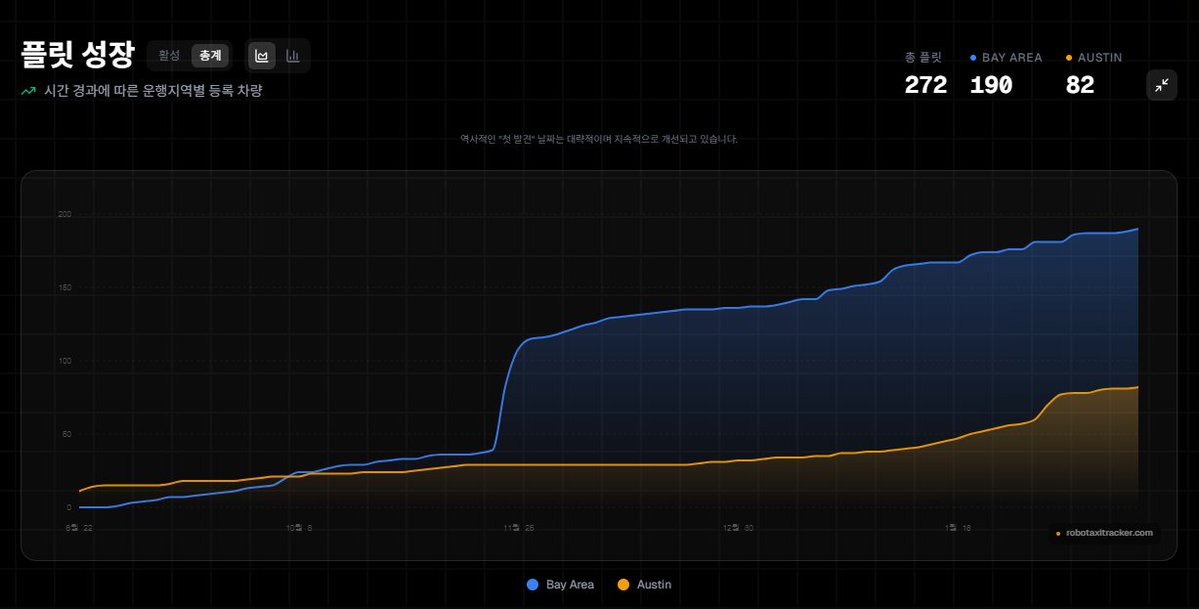Click the x-axis date 8월 22

[x=80, y=528]
